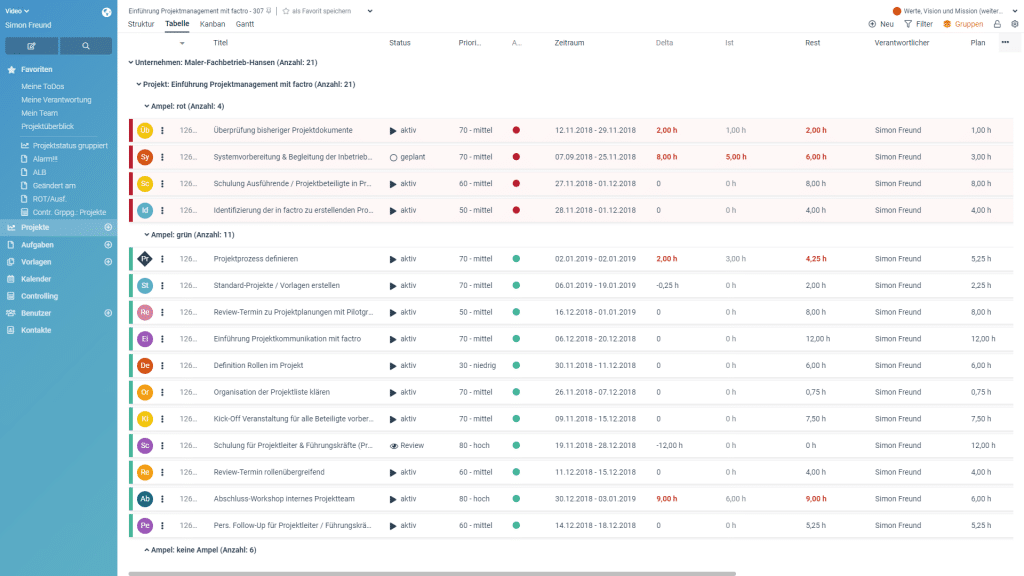Switch to the Gantt tab
1024x576 pixels.
[x=245, y=24]
